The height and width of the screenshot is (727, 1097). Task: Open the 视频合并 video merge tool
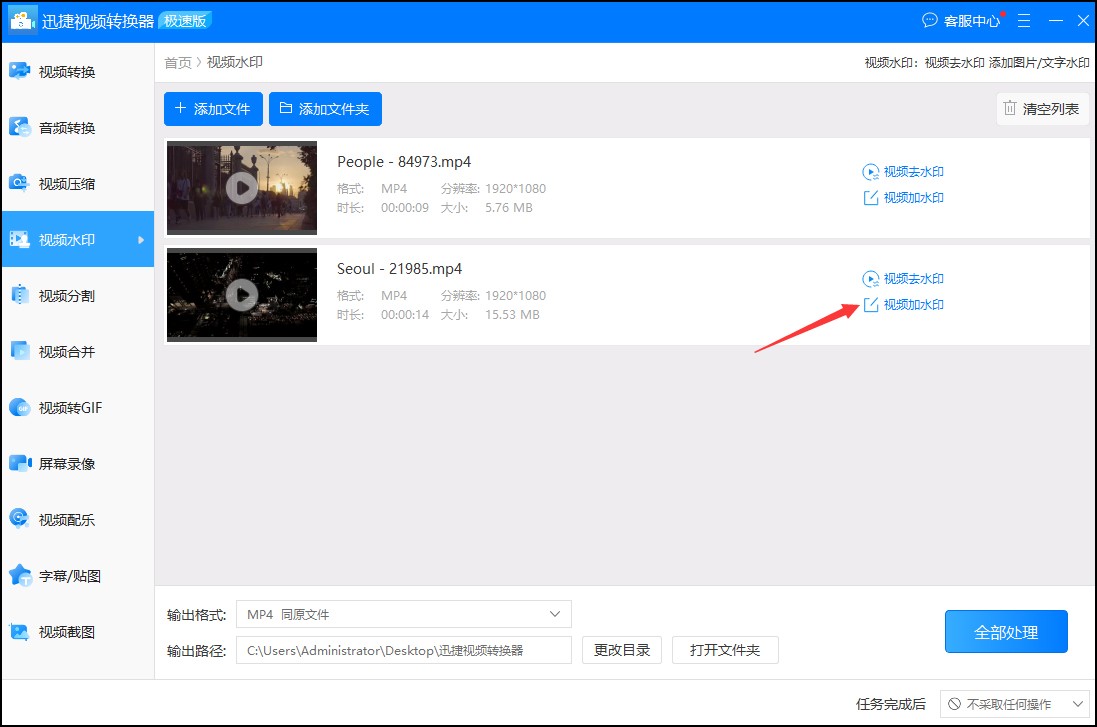pyautogui.click(x=66, y=352)
